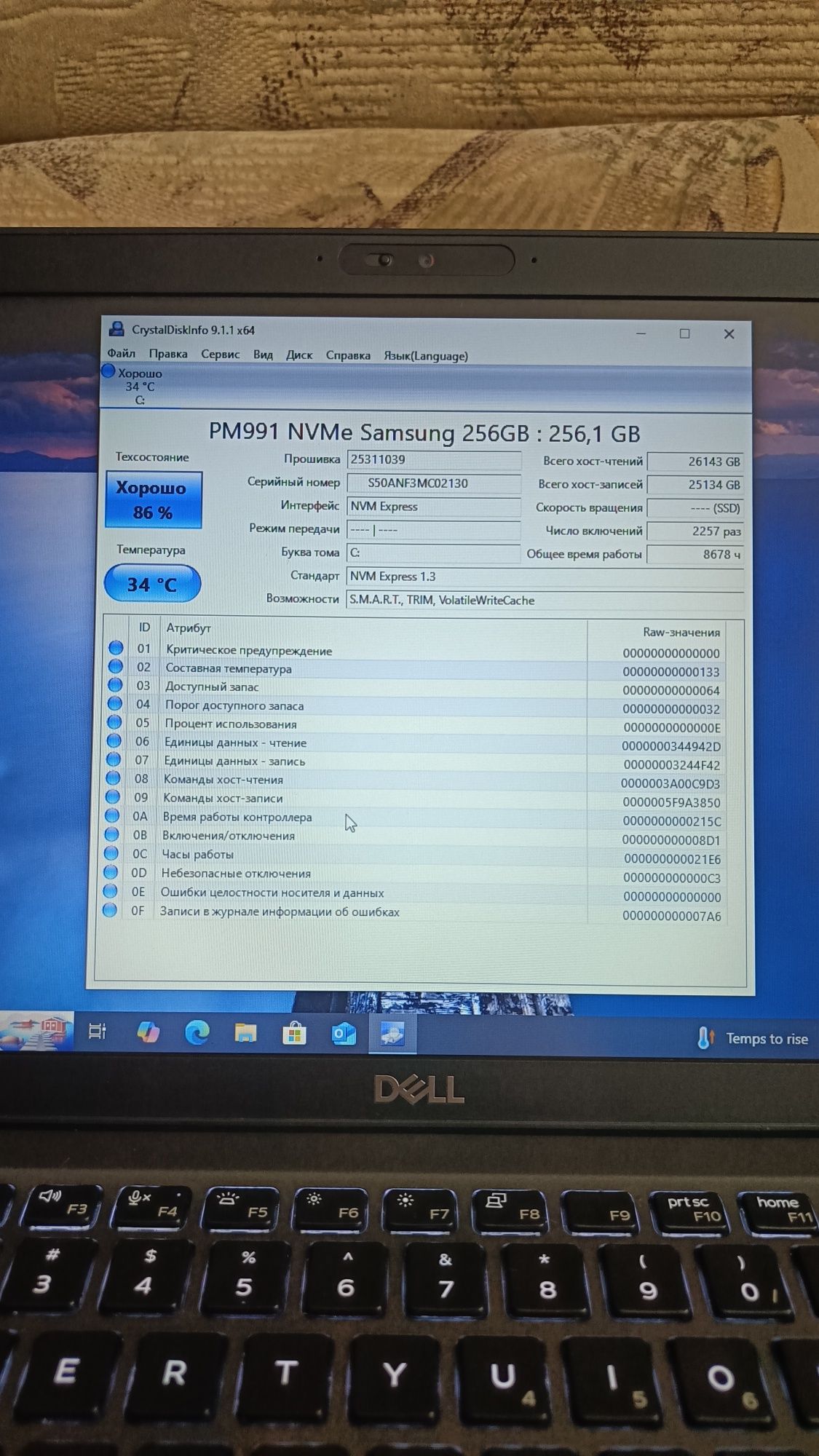Open the Диск menu

pyautogui.click(x=299, y=355)
